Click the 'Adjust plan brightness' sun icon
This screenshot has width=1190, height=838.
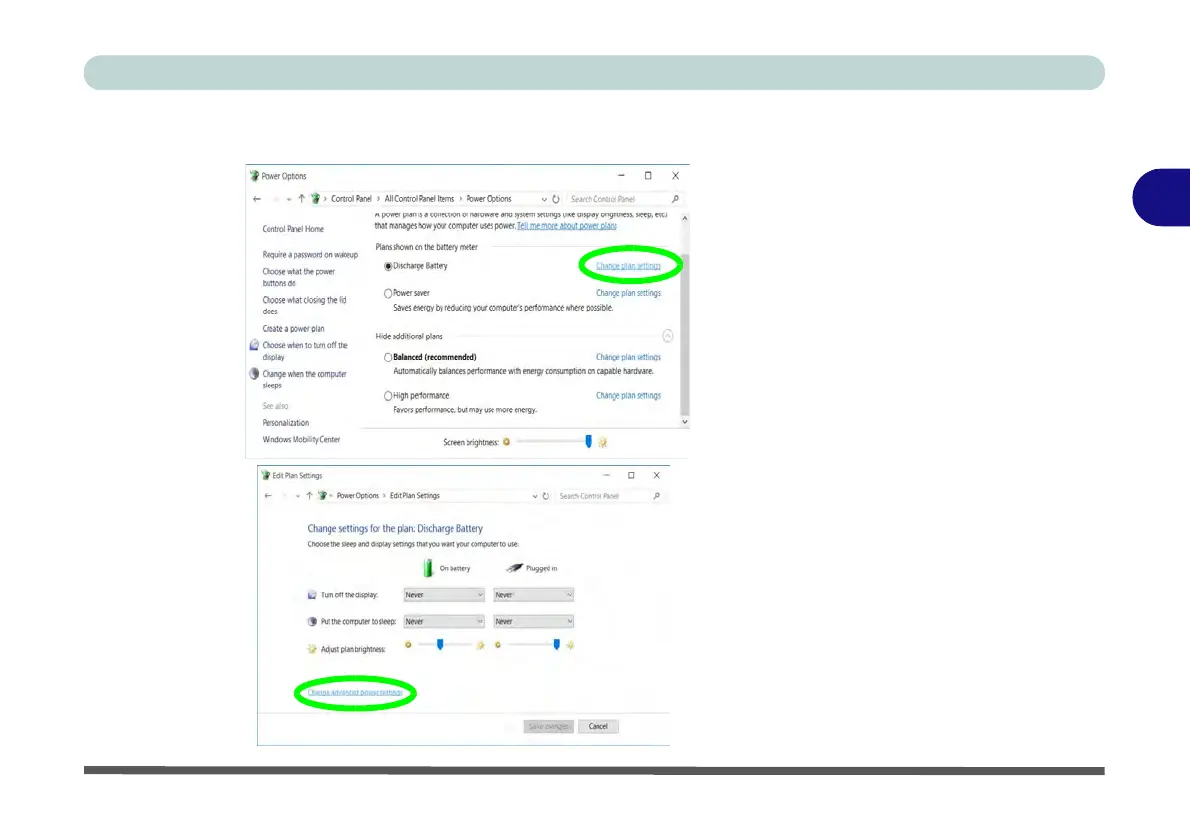point(312,649)
